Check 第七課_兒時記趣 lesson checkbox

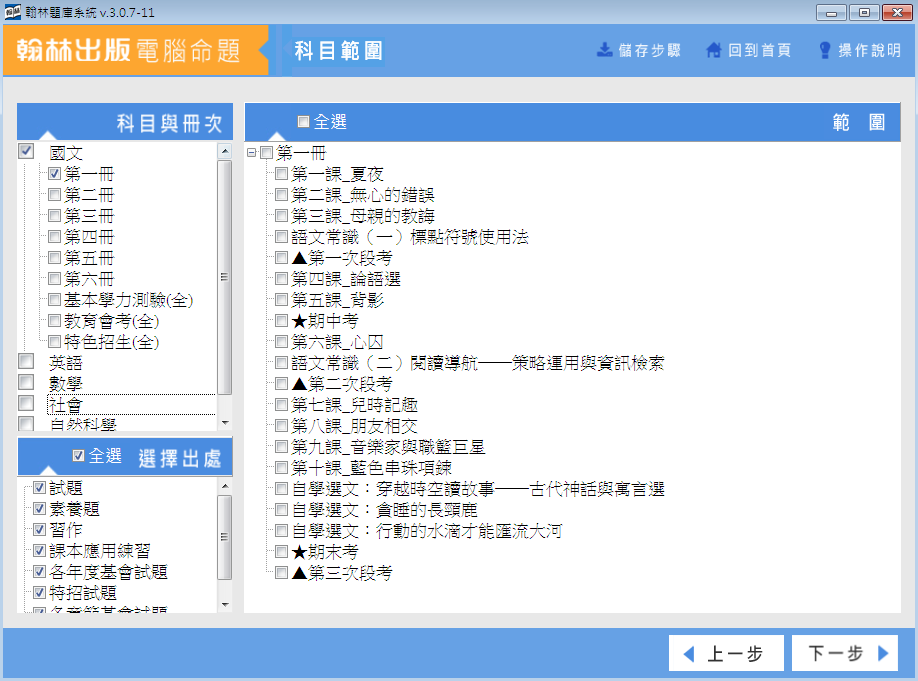coord(282,405)
